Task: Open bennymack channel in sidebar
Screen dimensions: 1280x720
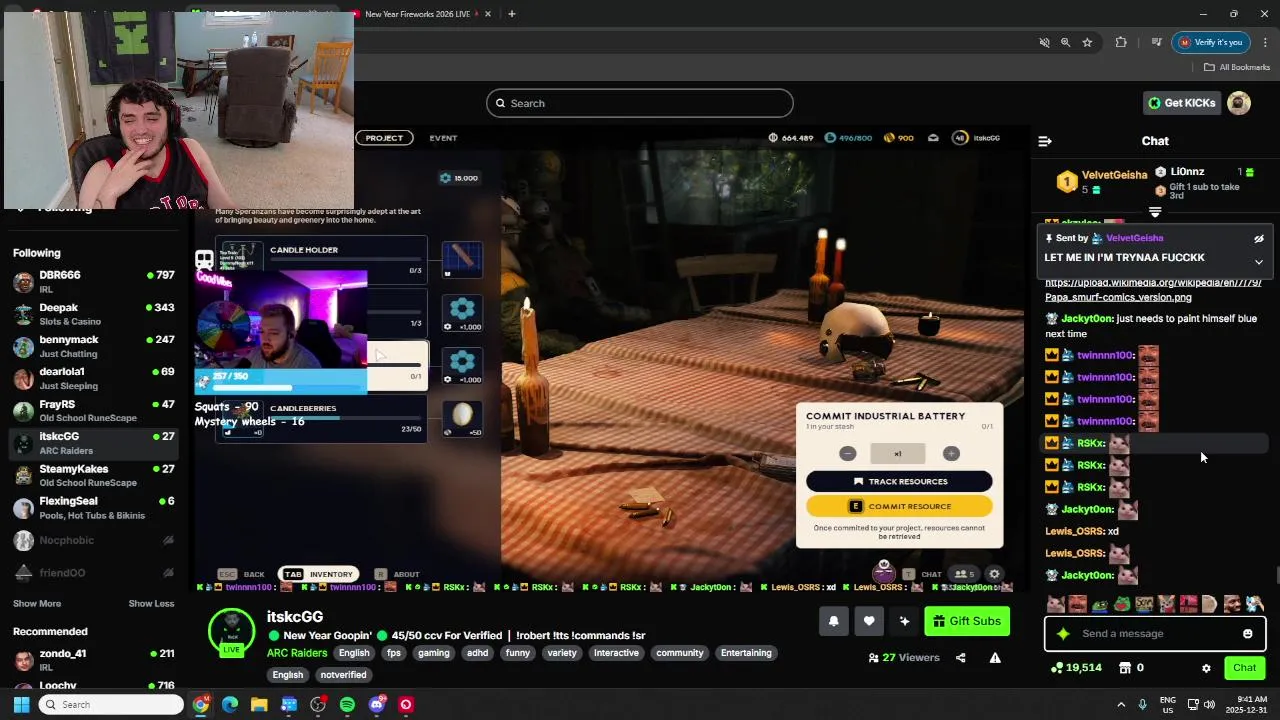Action: coord(94,346)
